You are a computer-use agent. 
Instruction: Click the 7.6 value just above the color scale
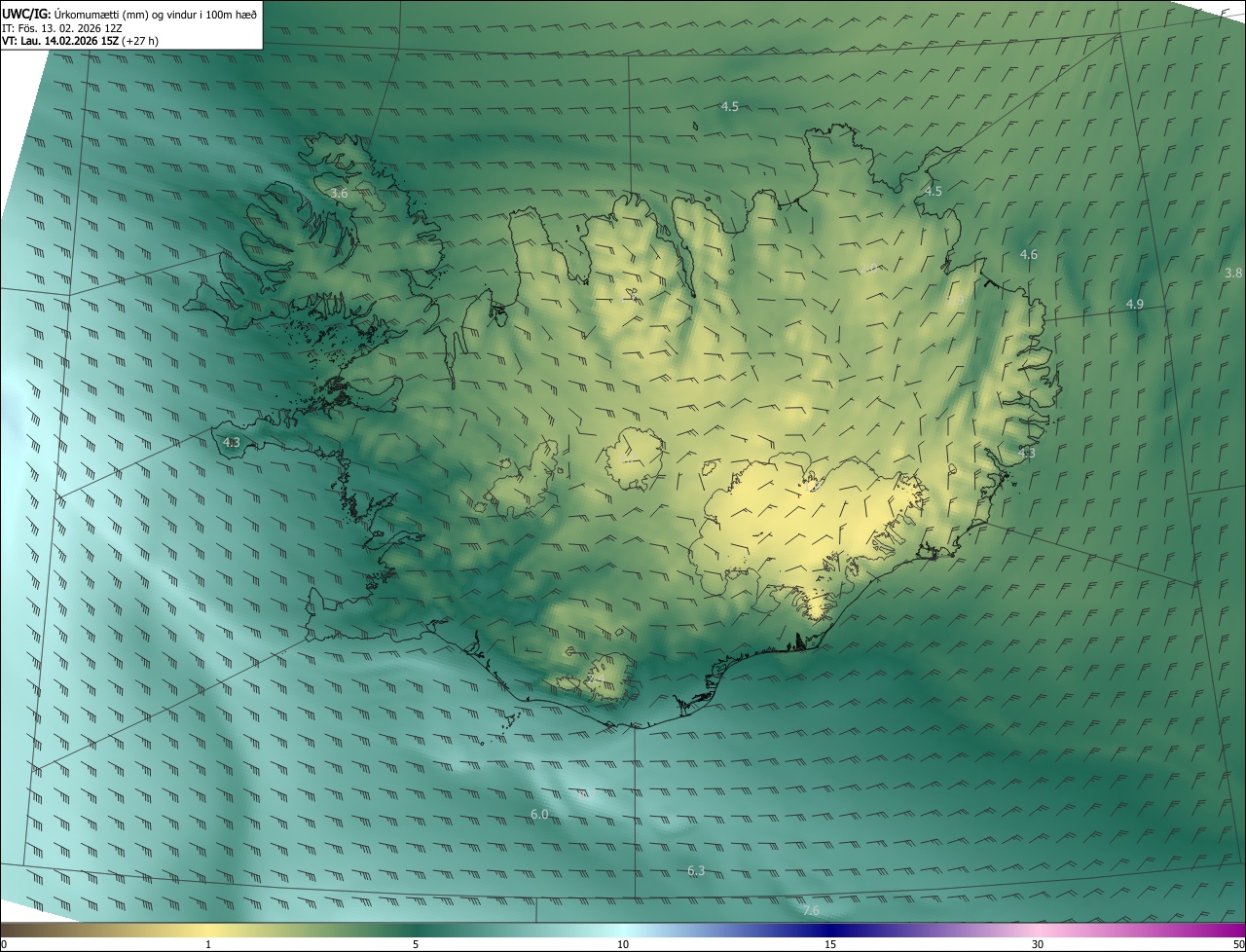coord(811,910)
